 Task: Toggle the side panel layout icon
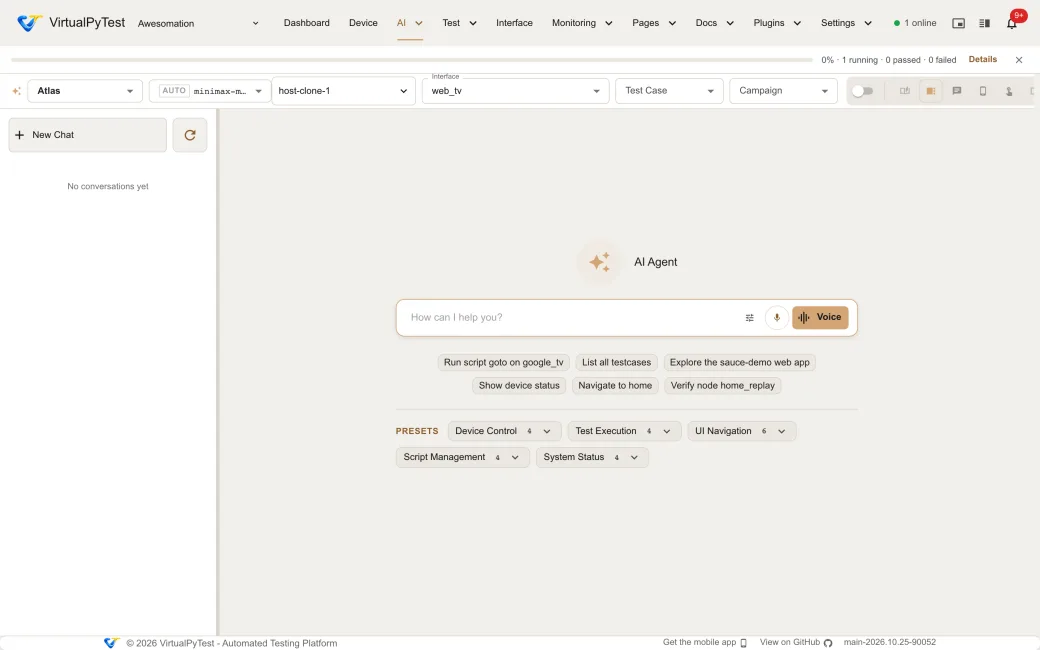click(984, 23)
